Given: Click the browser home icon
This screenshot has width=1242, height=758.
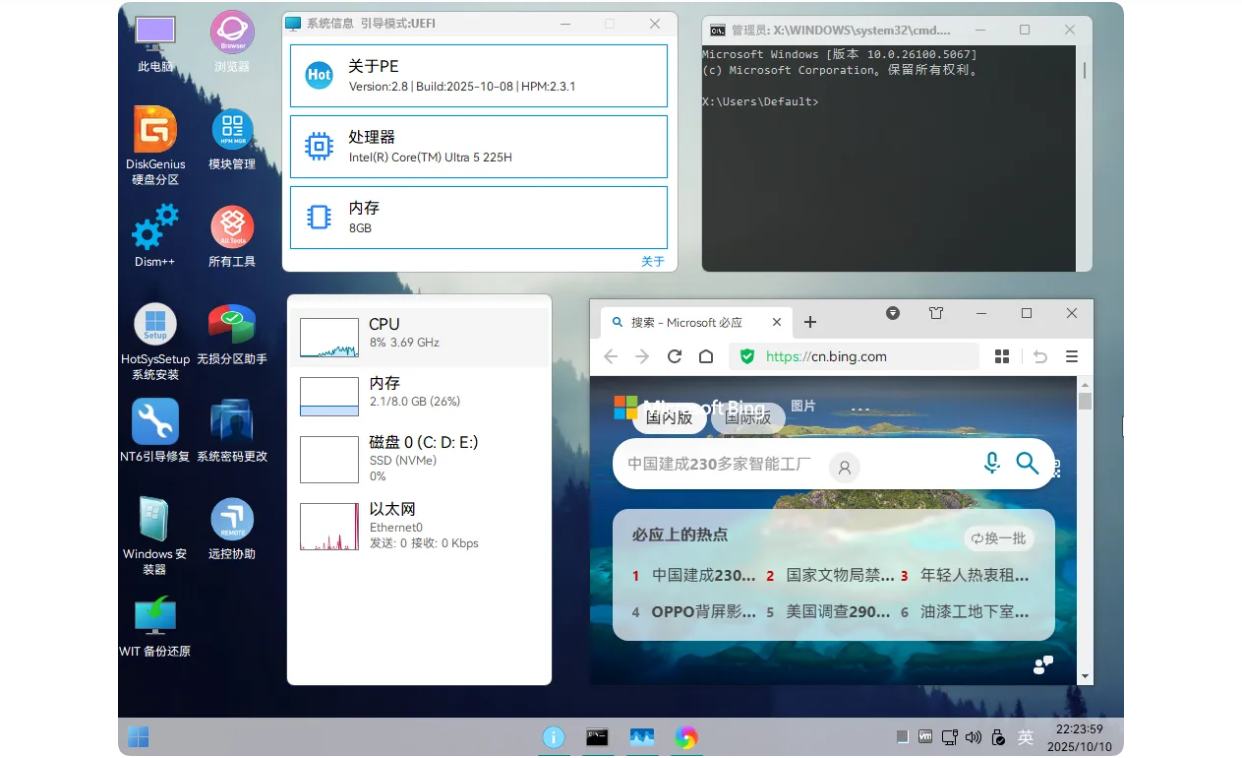Looking at the screenshot, I should pos(706,356).
